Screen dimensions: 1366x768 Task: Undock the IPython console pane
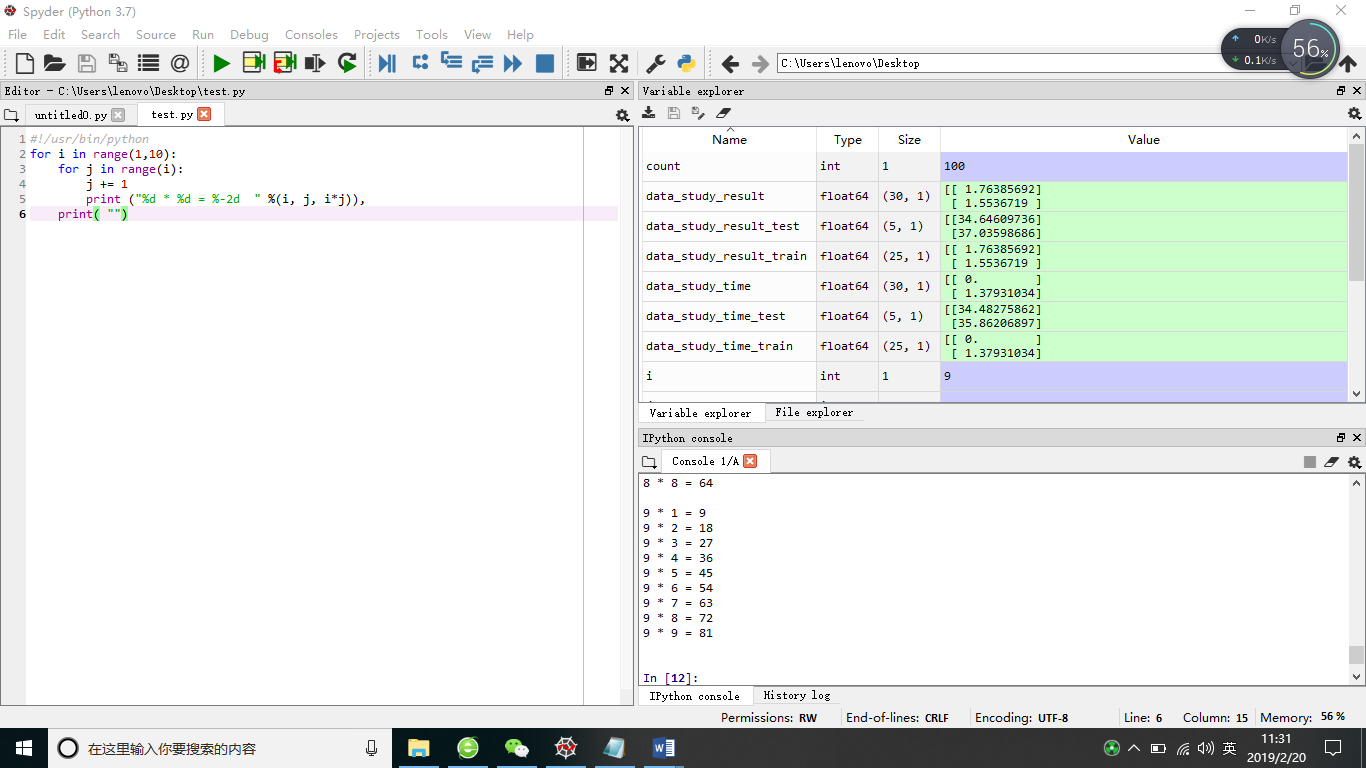[x=1341, y=437]
